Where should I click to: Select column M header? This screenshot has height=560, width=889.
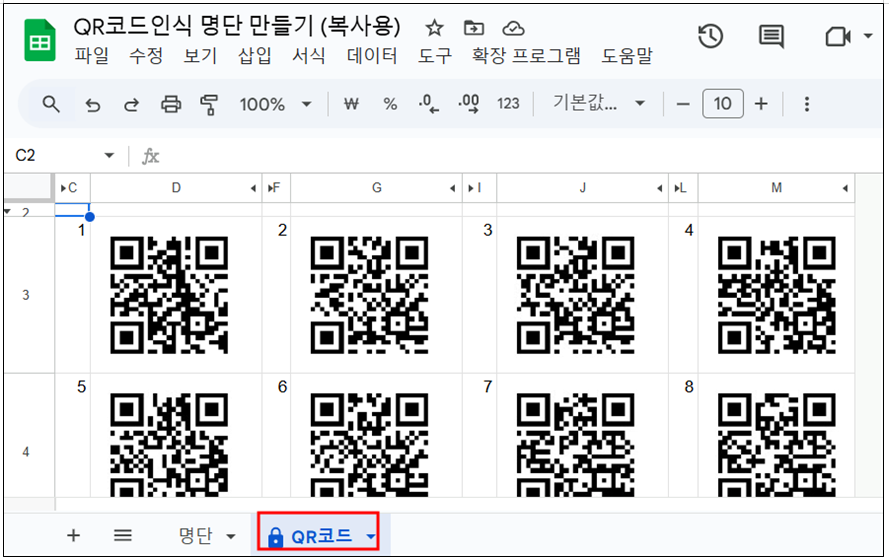point(776,188)
